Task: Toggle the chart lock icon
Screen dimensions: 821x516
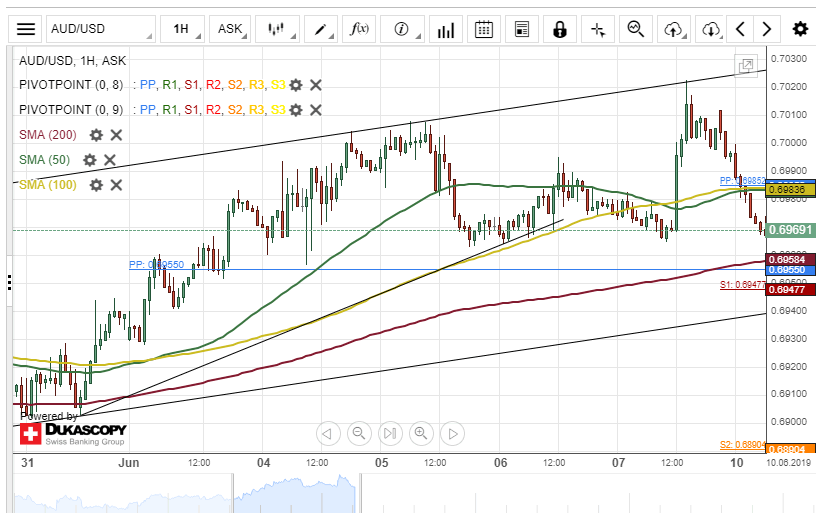Action: (x=560, y=29)
